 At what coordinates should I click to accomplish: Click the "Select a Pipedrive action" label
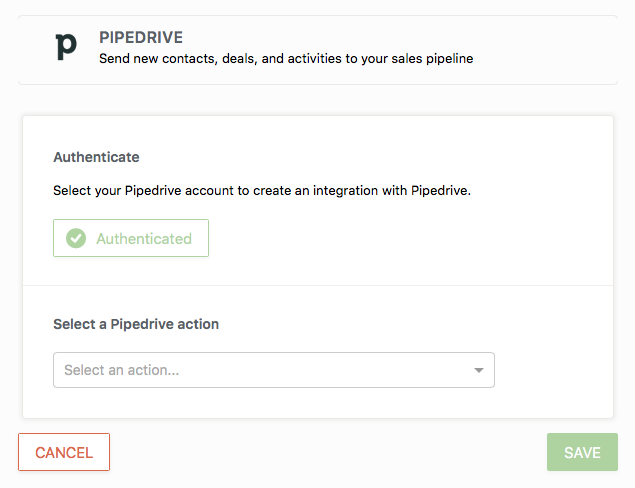pos(136,324)
